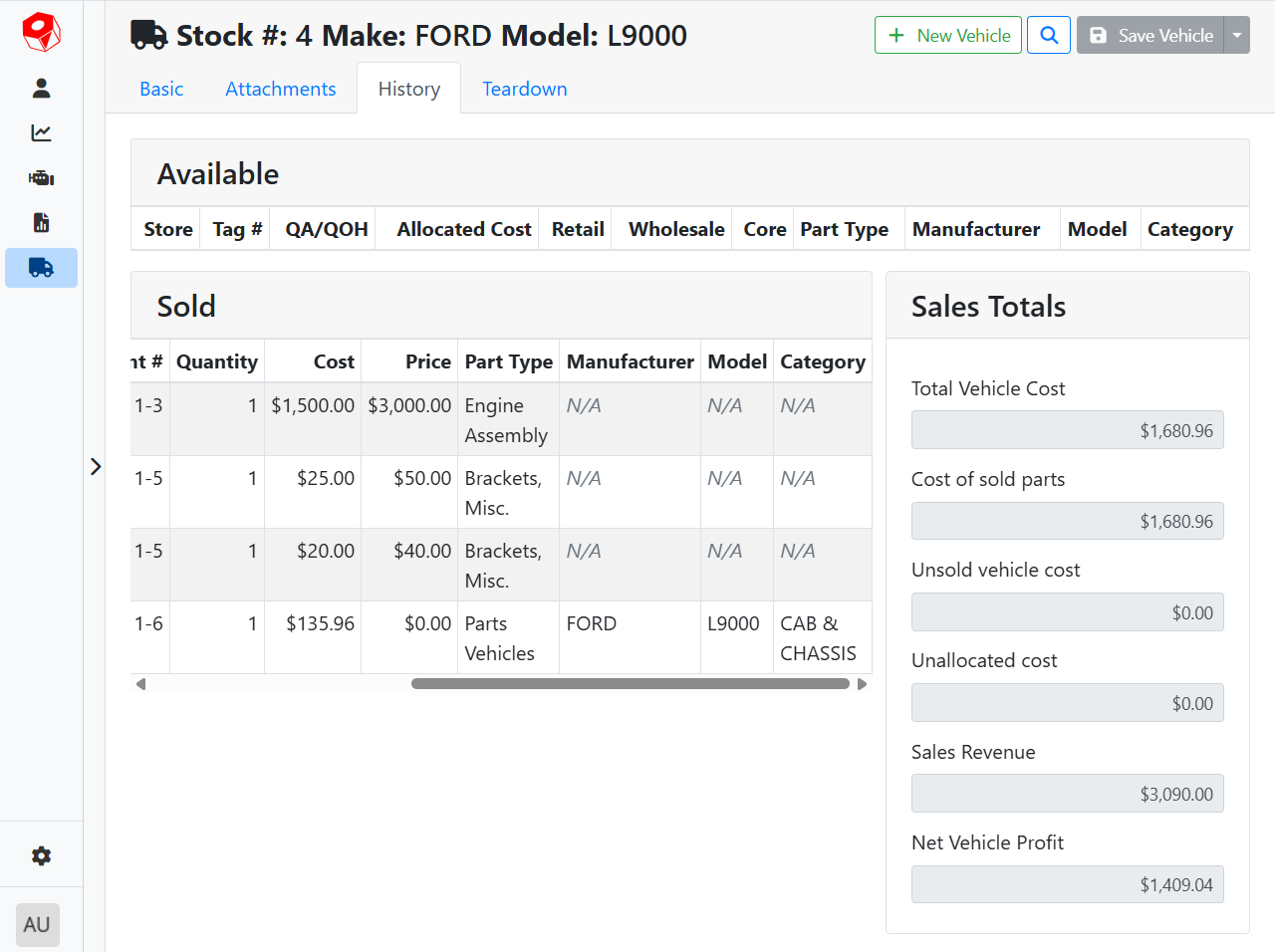1275x952 pixels.
Task: Click the magnifying glass search button
Action: (x=1049, y=35)
